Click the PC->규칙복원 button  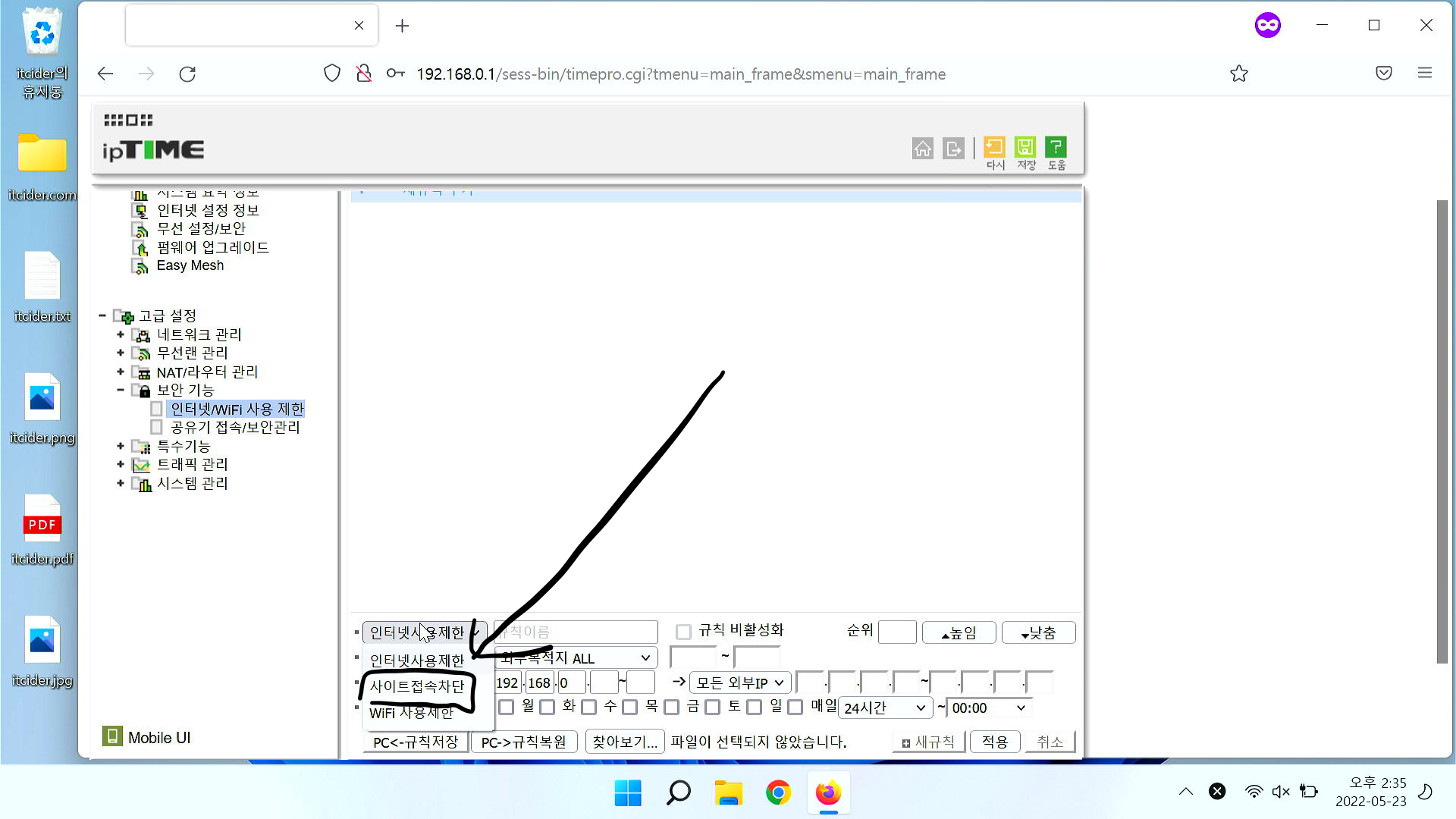click(524, 742)
